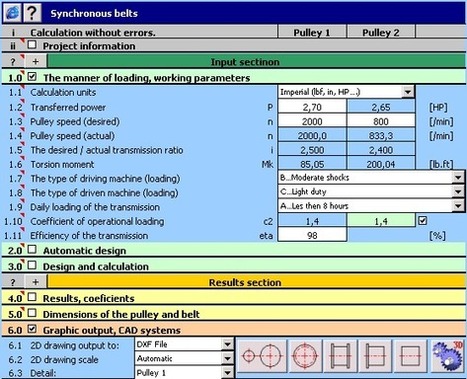Image resolution: width=467 pixels, height=379 pixels.
Task: Toggle Project information checkbox
Action: (32, 44)
